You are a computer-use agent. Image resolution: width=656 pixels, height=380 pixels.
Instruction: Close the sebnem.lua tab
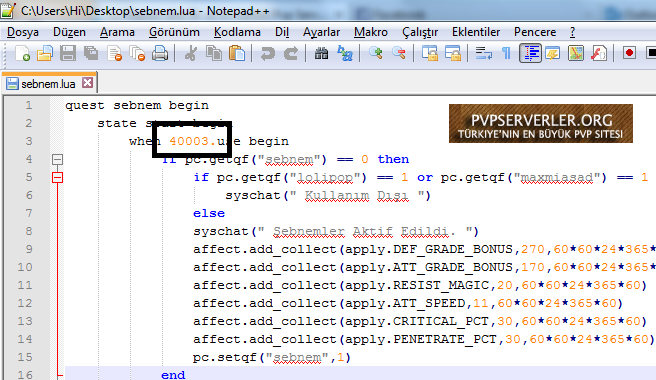point(87,82)
